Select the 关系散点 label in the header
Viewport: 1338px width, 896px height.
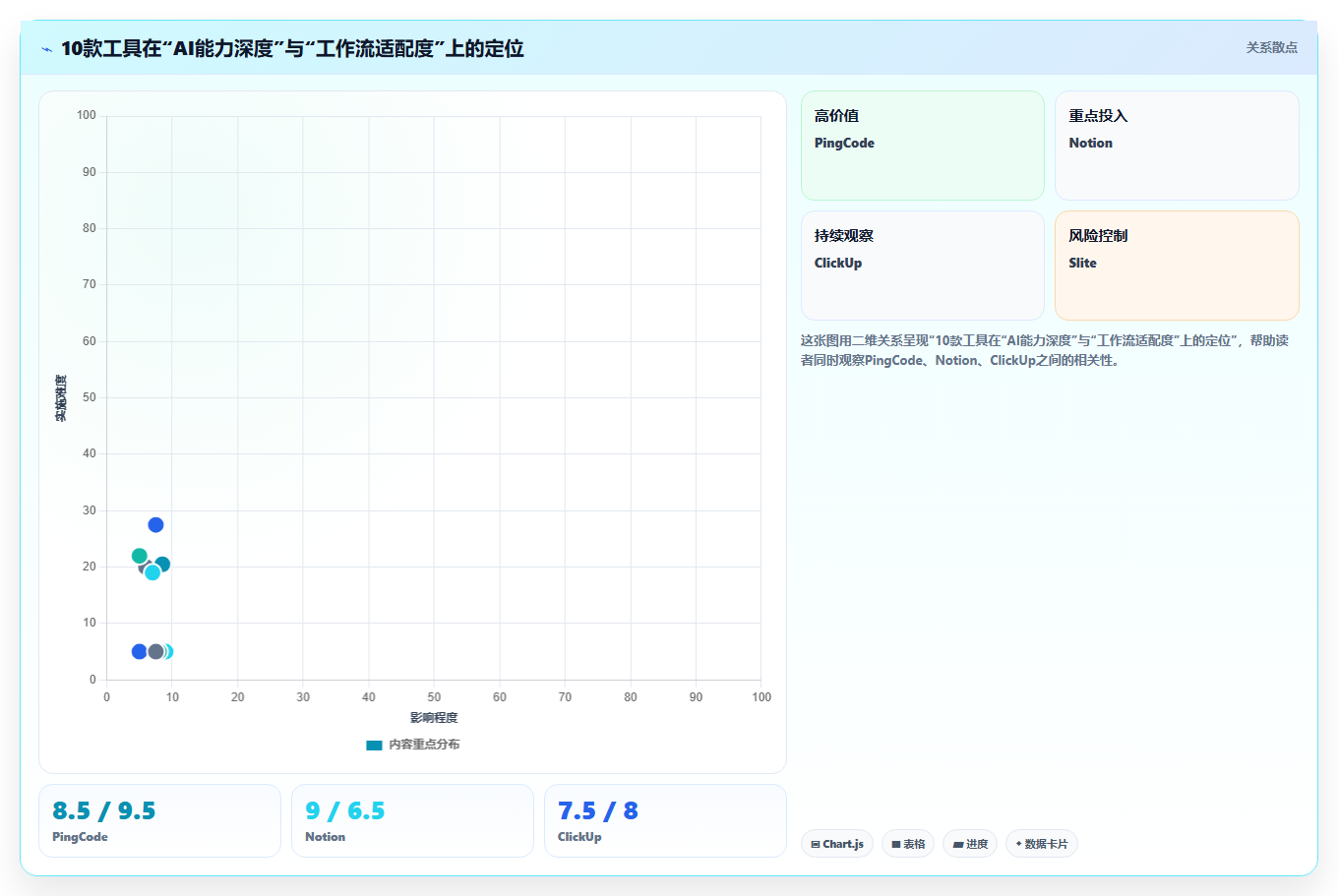pos(1271,47)
